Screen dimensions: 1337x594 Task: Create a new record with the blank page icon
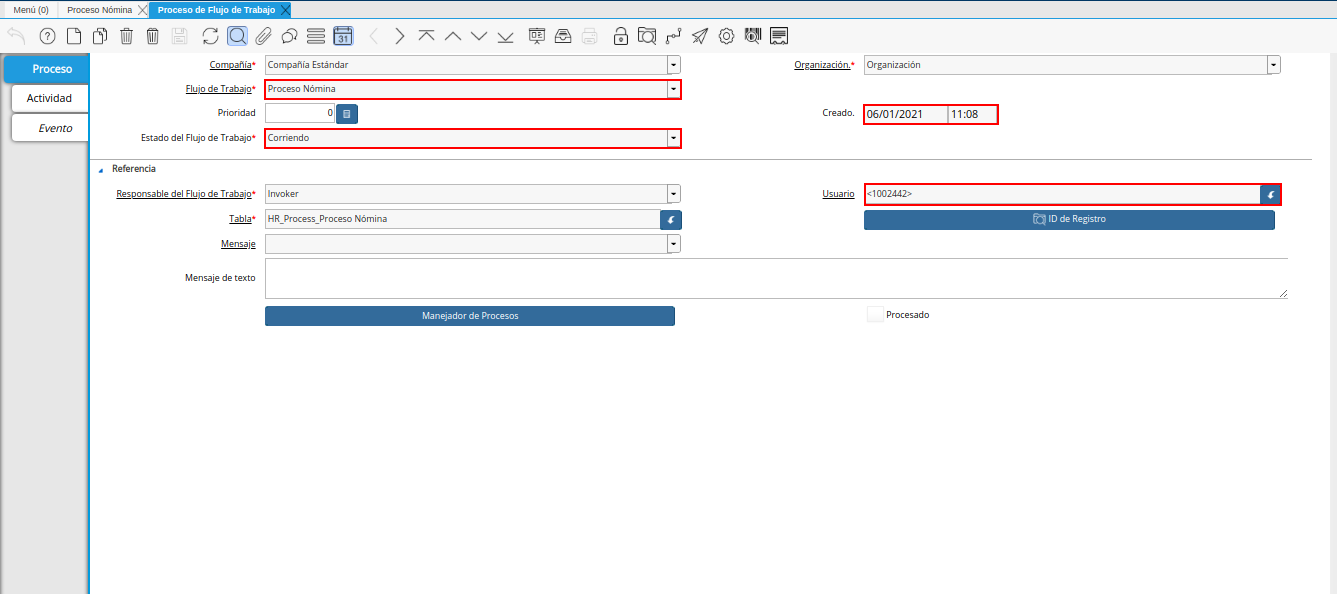(74, 37)
